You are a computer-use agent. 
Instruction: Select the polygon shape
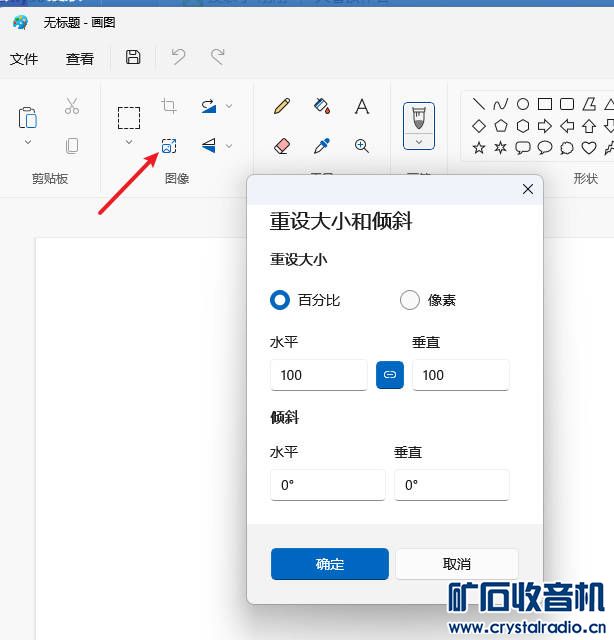pyautogui.click(x=589, y=104)
